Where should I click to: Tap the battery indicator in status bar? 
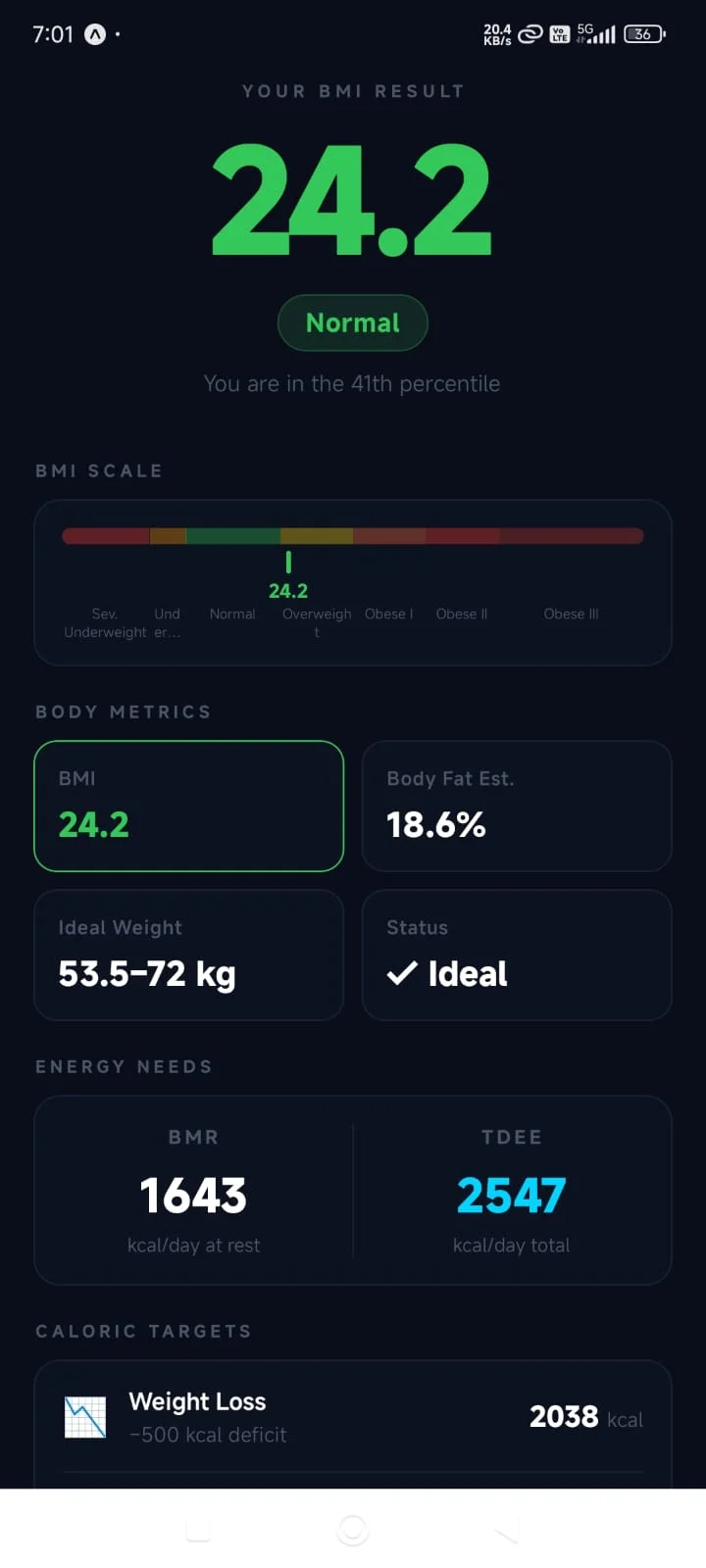click(x=643, y=34)
